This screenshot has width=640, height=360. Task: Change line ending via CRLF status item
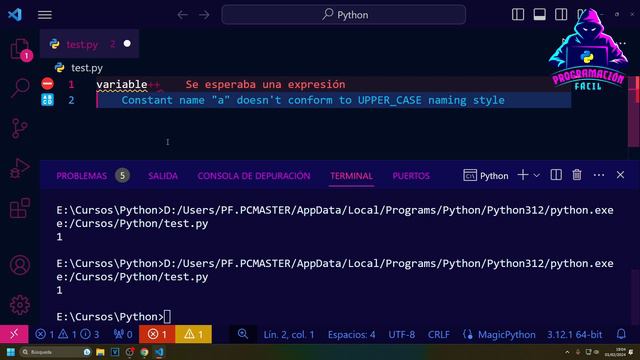click(x=439, y=335)
